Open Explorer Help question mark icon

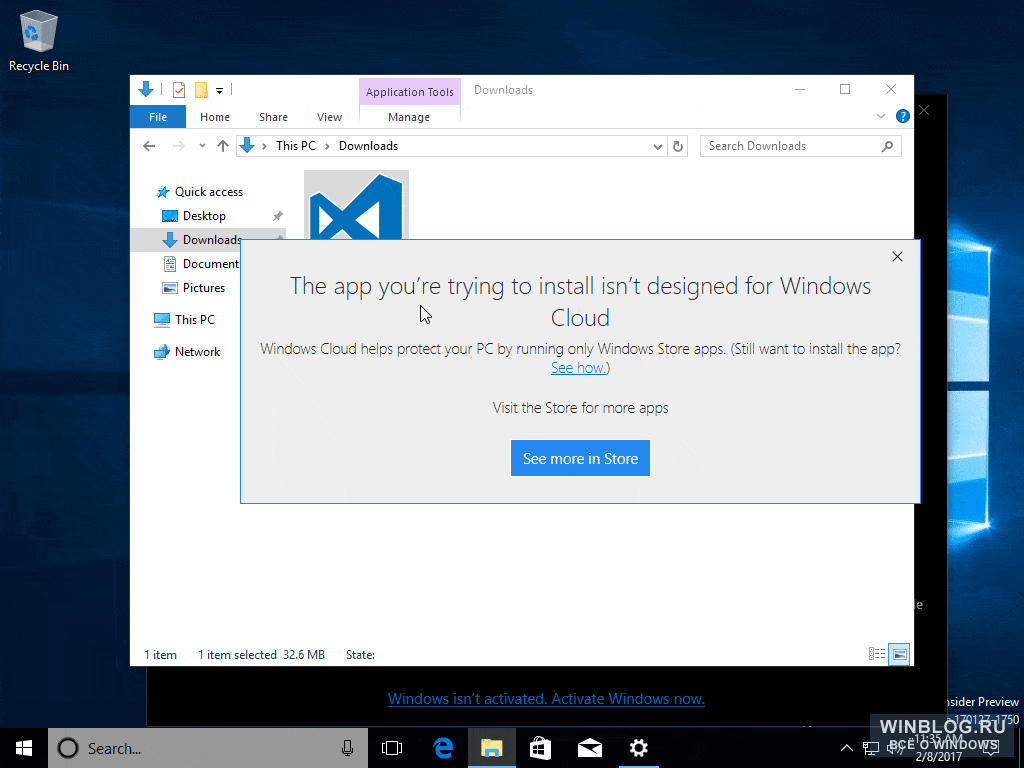pos(903,116)
